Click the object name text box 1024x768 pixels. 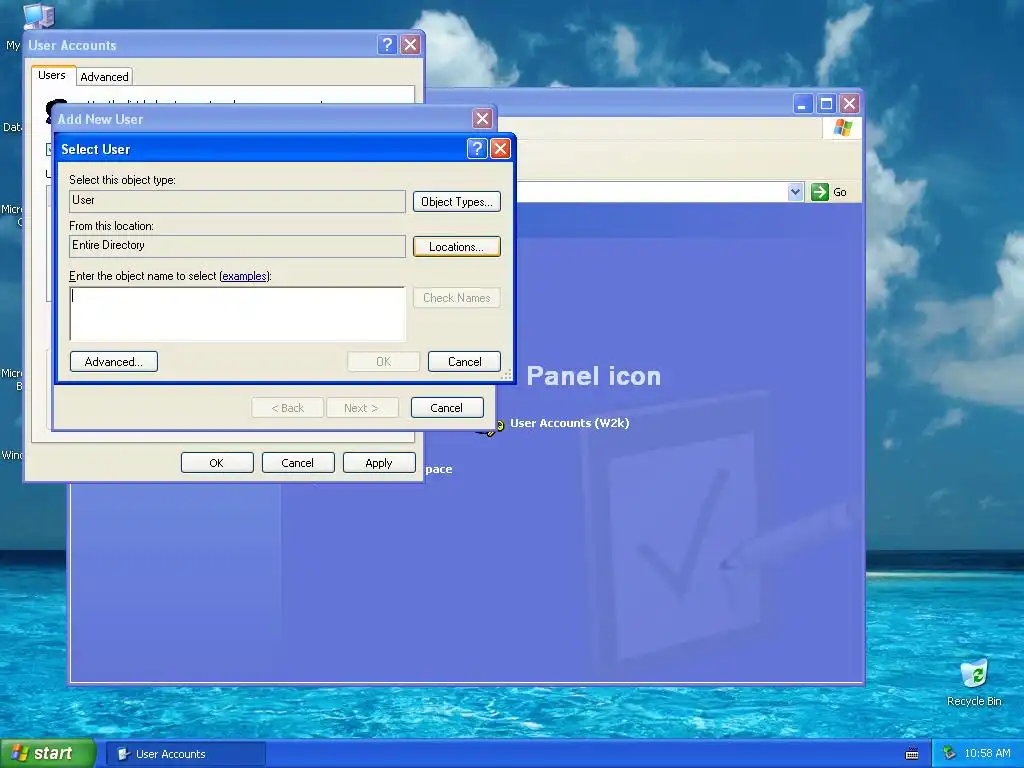pyautogui.click(x=237, y=314)
